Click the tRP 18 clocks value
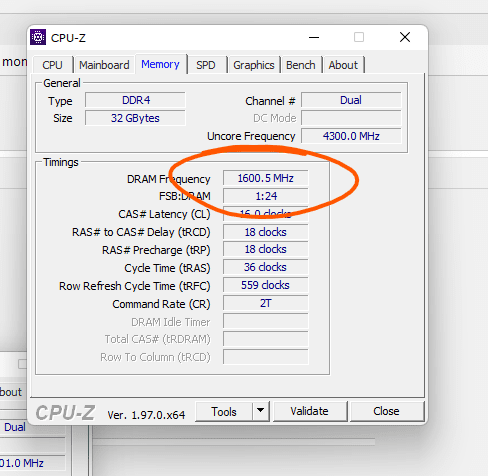This screenshot has height=476, width=488. click(266, 249)
